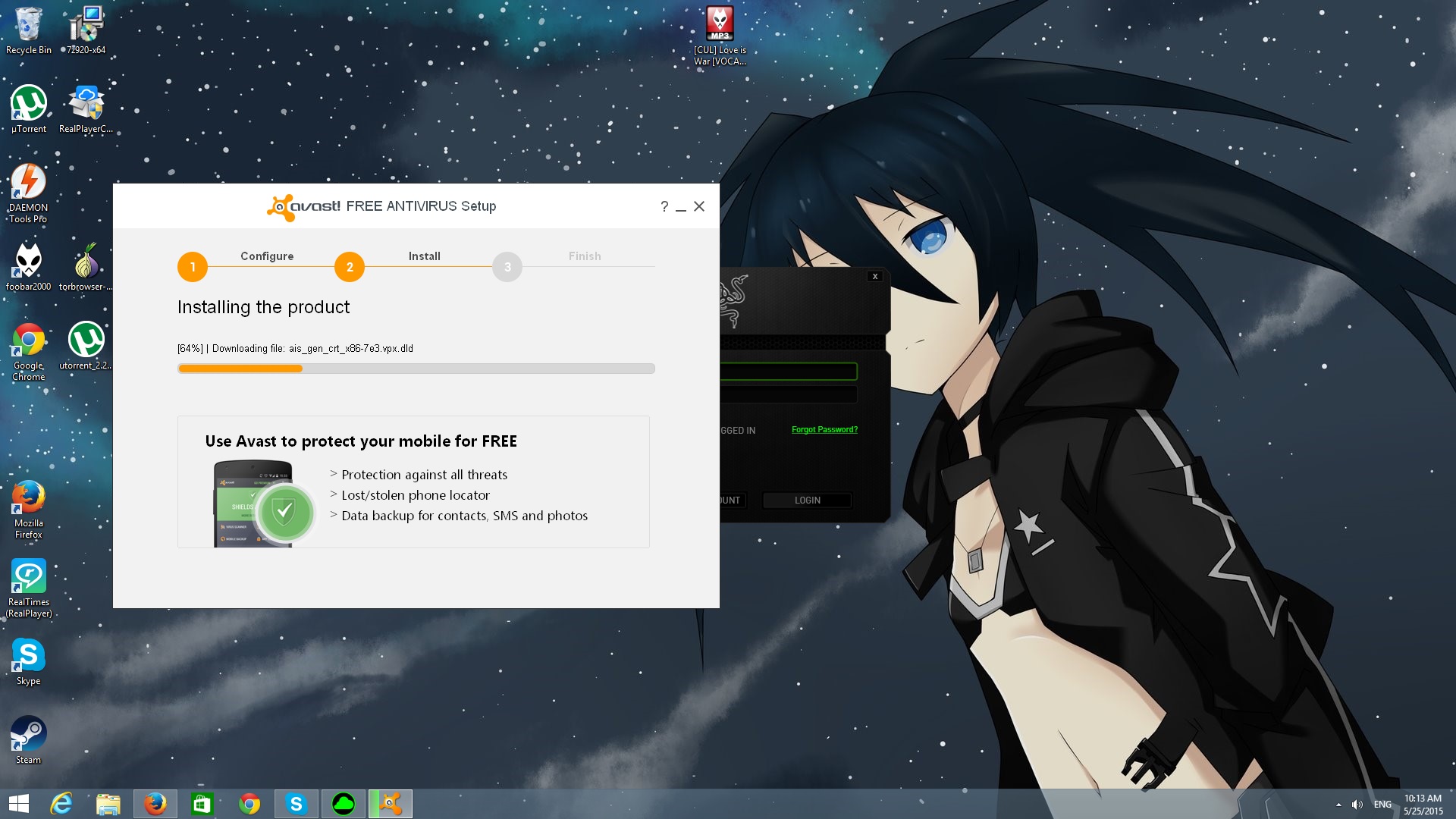Open DAEMON Tools Pro desktop icon
The width and height of the screenshot is (1456, 819).
tap(29, 183)
